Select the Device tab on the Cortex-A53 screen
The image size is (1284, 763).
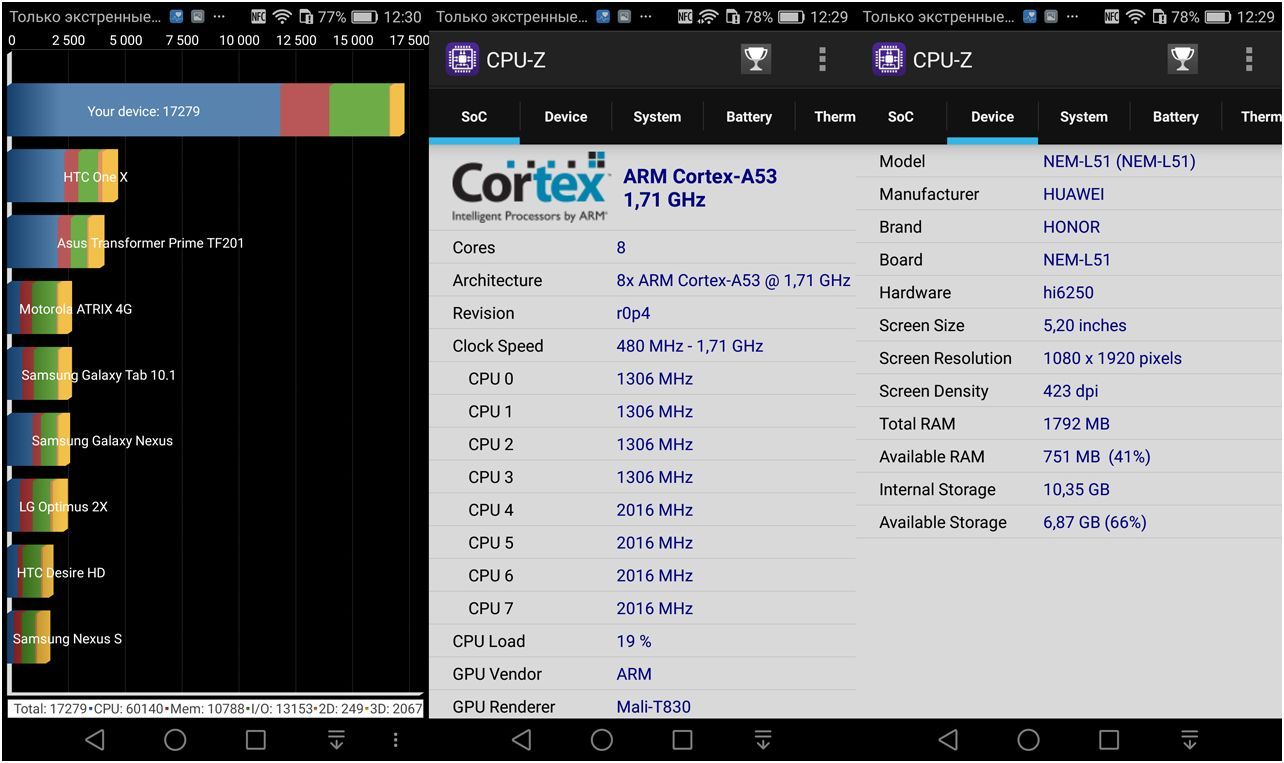click(565, 117)
